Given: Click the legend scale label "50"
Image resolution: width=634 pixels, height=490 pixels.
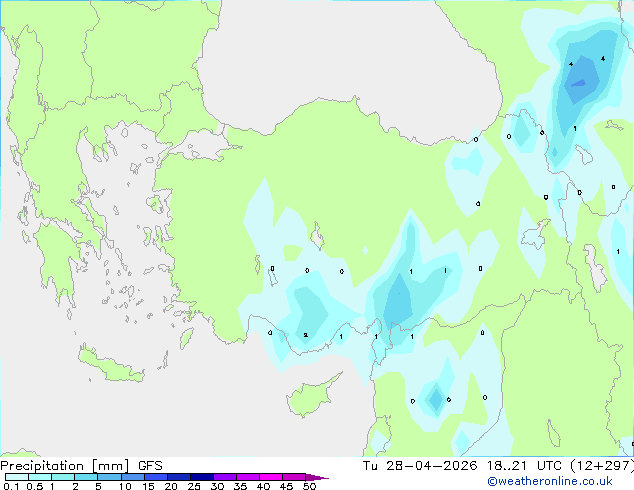Looking at the screenshot, I should pyautogui.click(x=309, y=486).
